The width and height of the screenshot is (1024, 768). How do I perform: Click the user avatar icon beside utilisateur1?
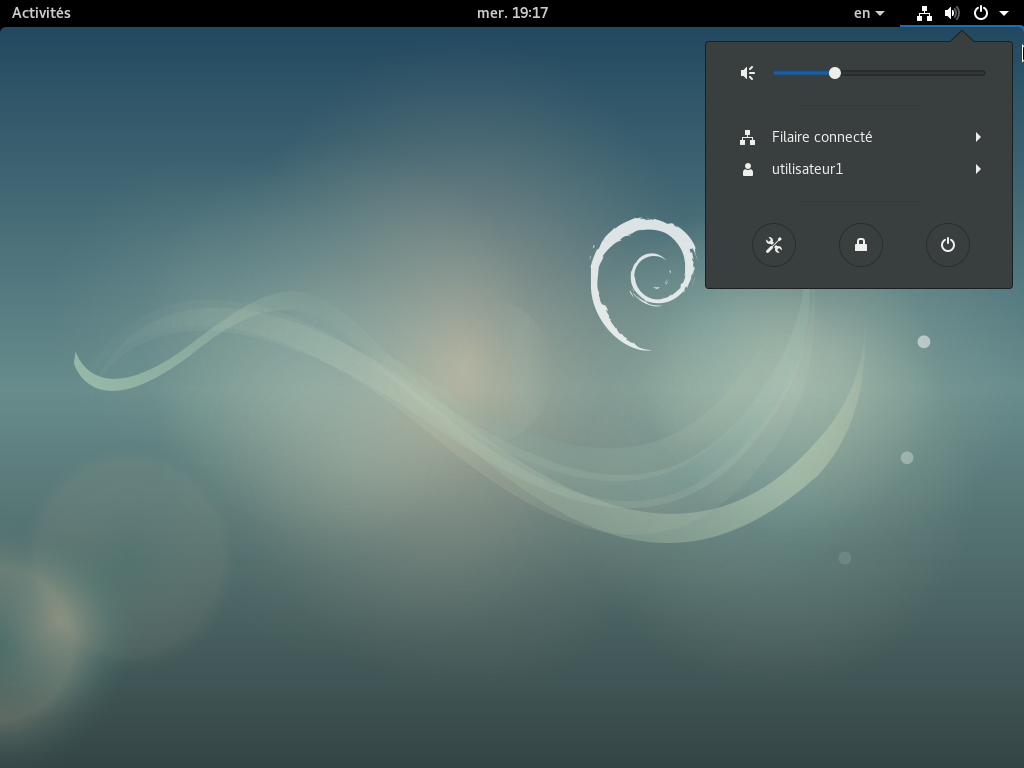747,169
